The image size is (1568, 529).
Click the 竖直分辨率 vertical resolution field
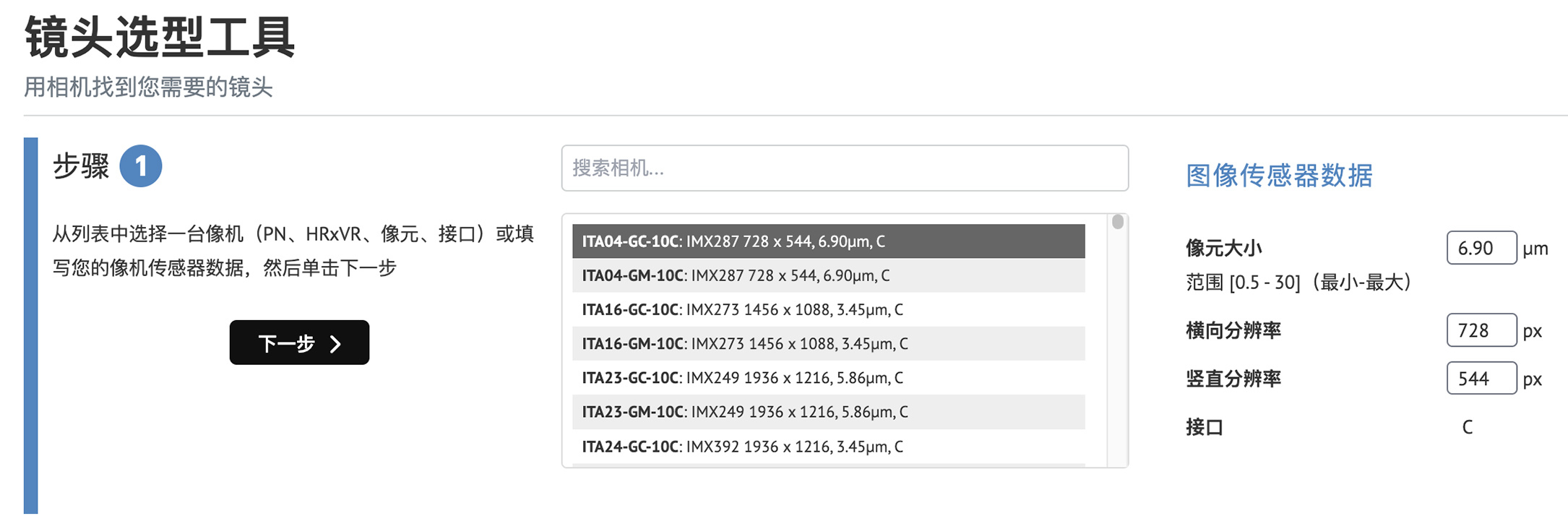(x=1481, y=378)
